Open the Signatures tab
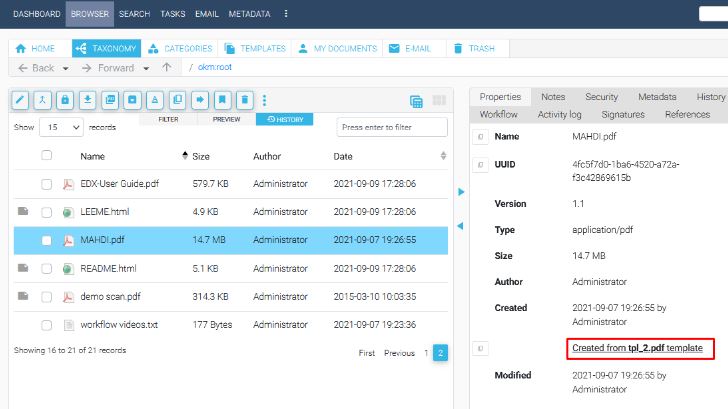This screenshot has width=728, height=409. 623,114
